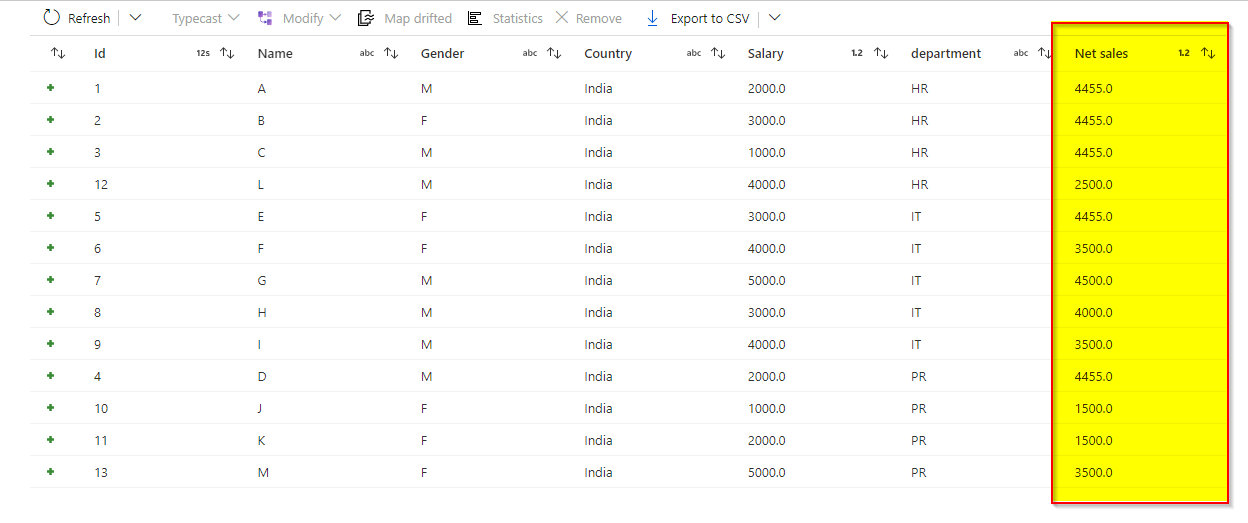
Task: Click Id cell 9
Action: 97,344
